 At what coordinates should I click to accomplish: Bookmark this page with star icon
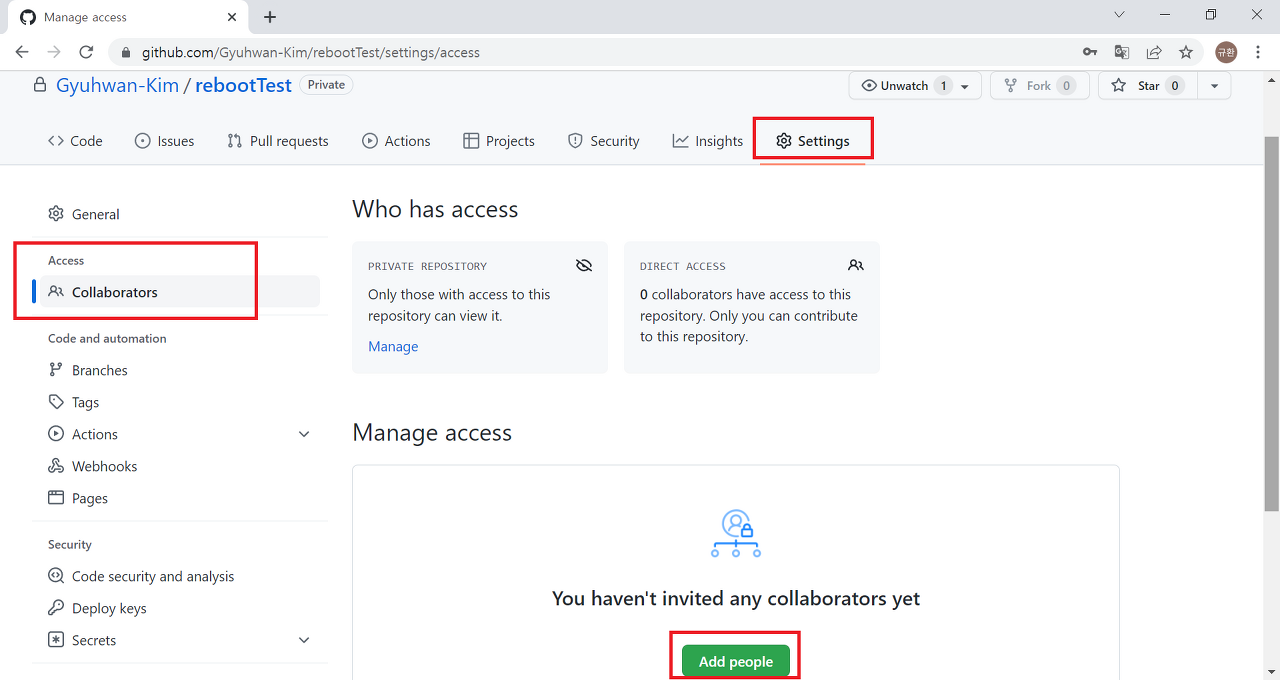(x=1186, y=52)
